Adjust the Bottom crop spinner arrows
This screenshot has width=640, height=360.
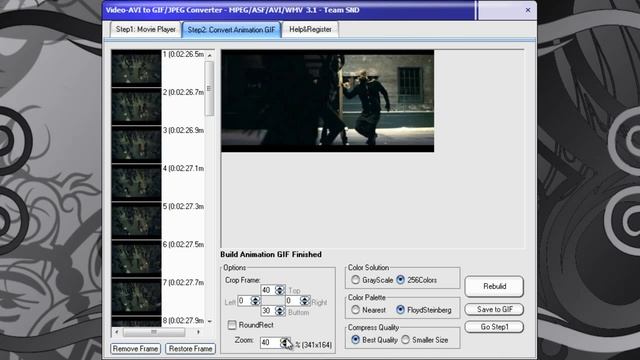[x=280, y=311]
